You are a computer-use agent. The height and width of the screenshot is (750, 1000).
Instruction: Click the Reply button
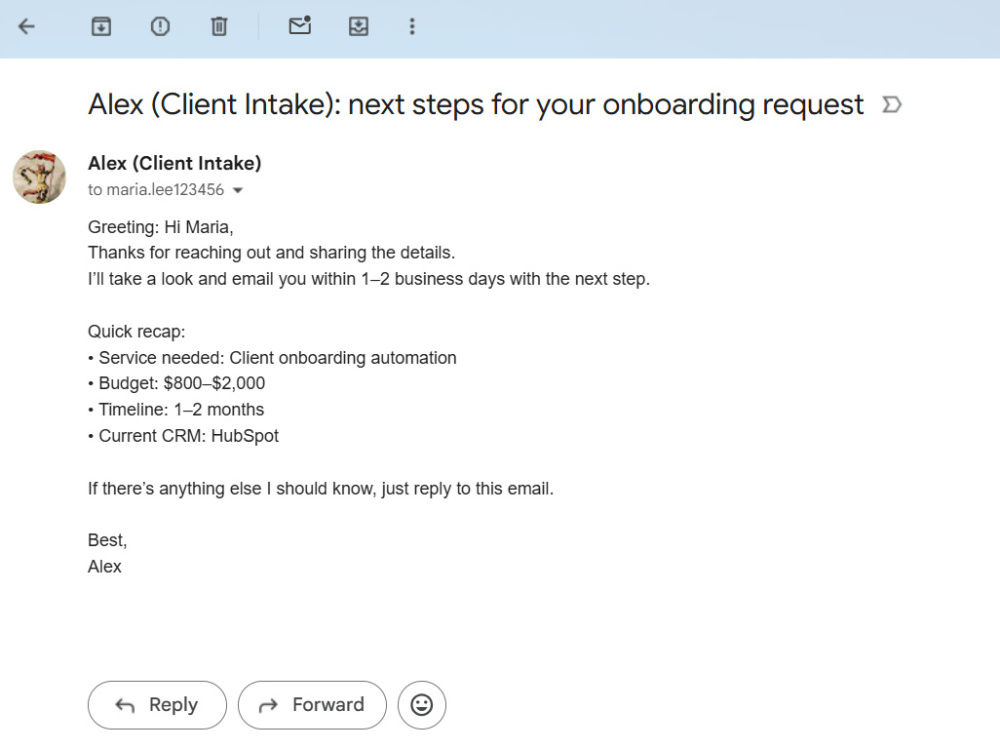(157, 705)
